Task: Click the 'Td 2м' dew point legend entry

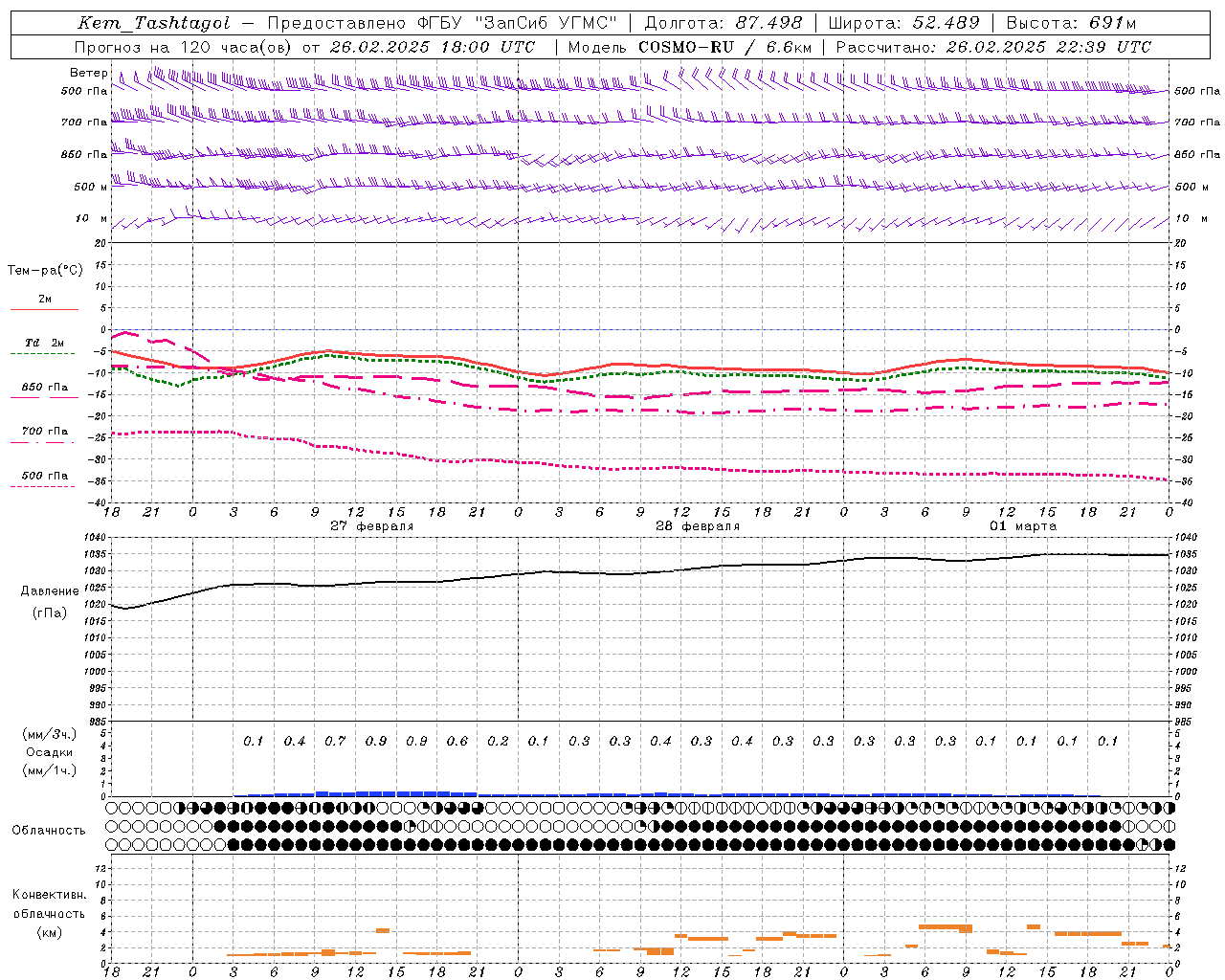Action: pos(44,343)
